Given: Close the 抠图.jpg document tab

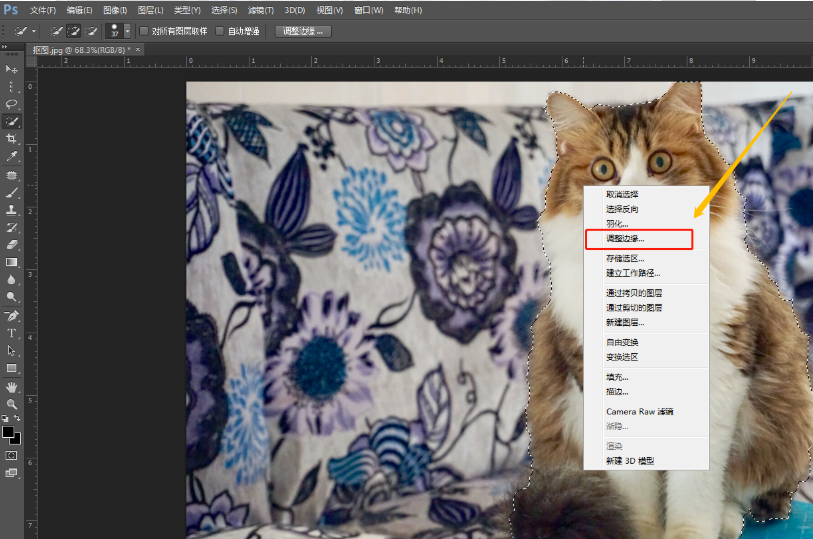Looking at the screenshot, I should coord(138,49).
